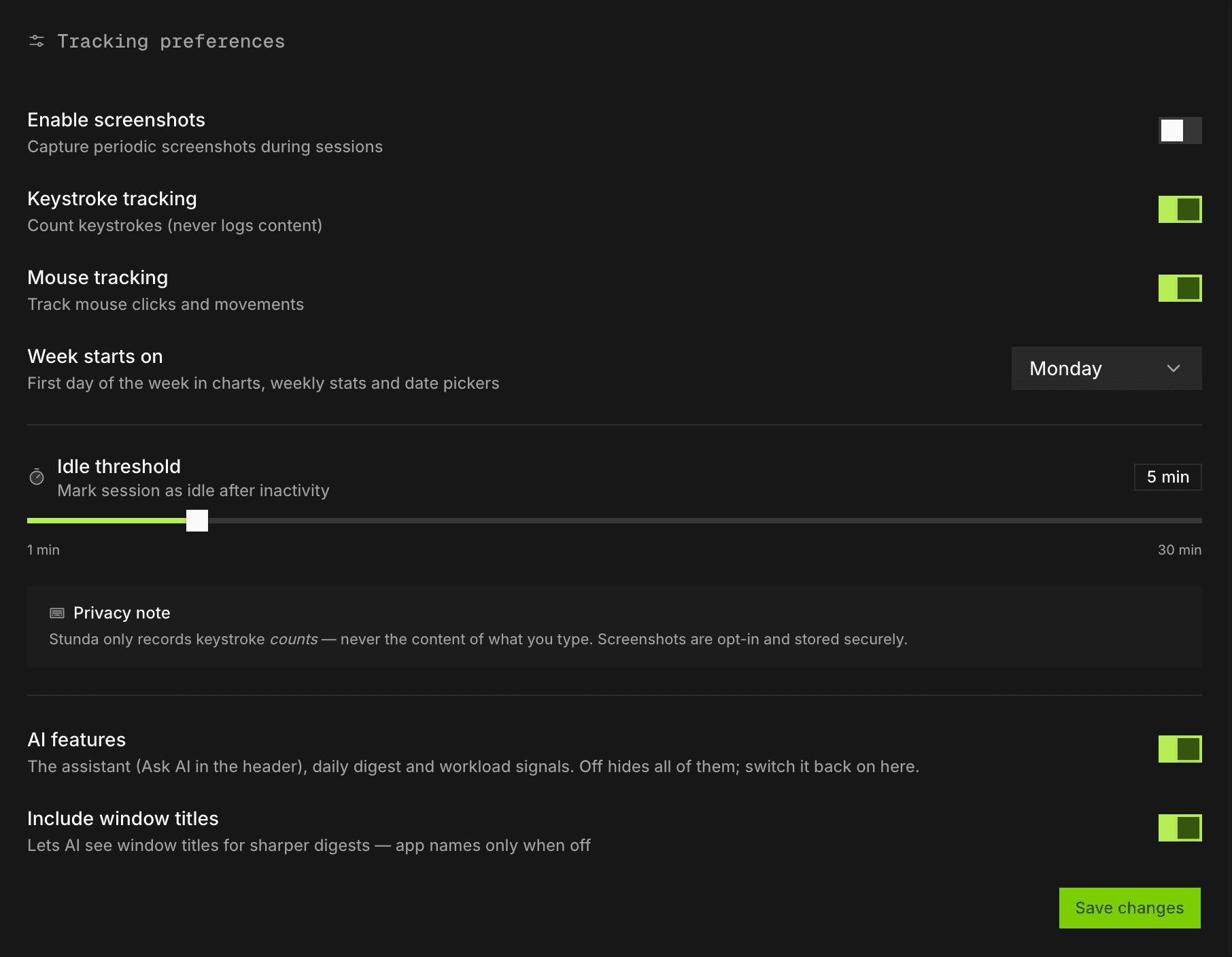Click the Idle threshold slider handle
This screenshot has height=957, width=1232.
pyautogui.click(x=197, y=521)
